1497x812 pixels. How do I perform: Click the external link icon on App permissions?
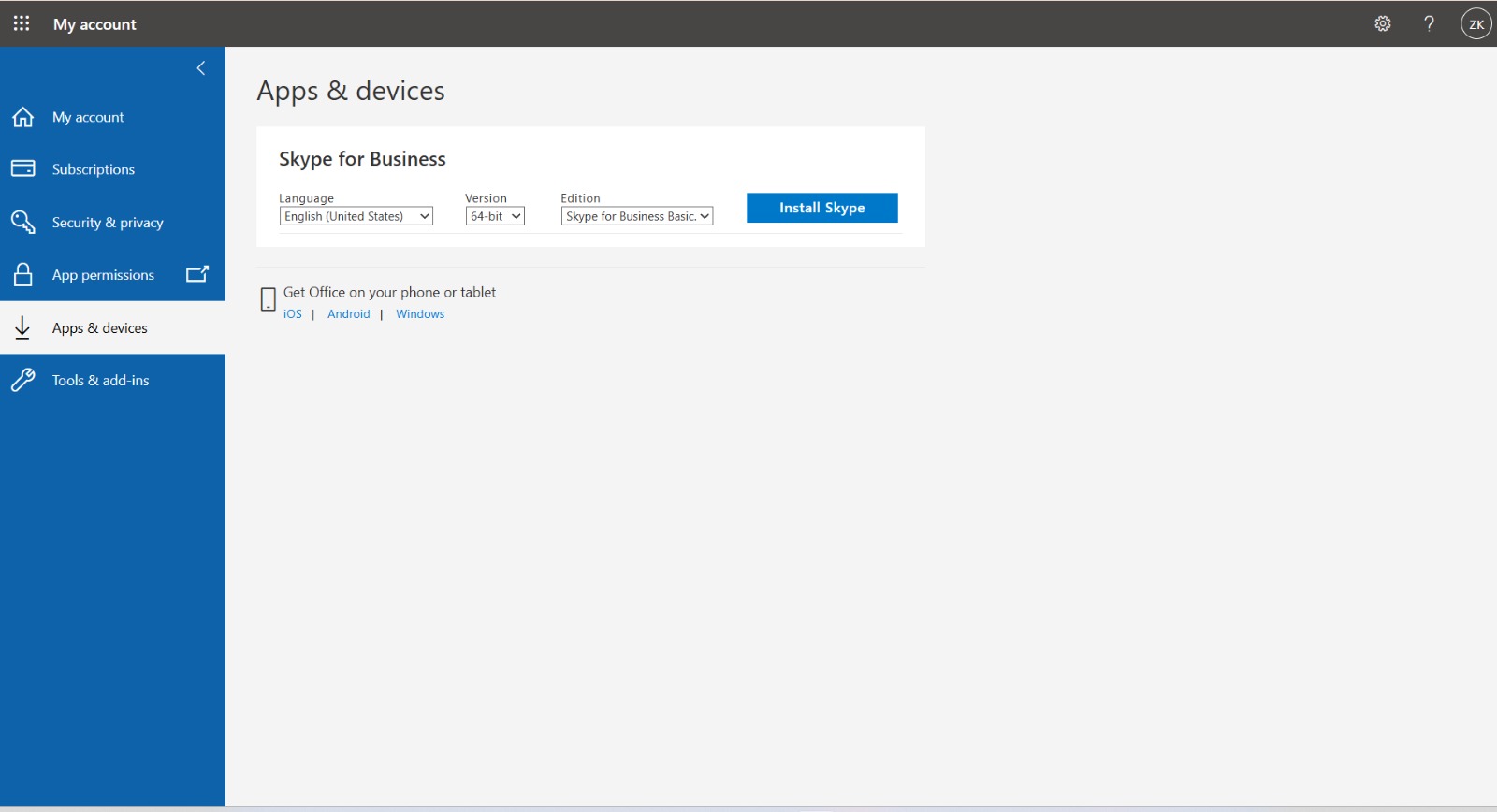click(197, 274)
